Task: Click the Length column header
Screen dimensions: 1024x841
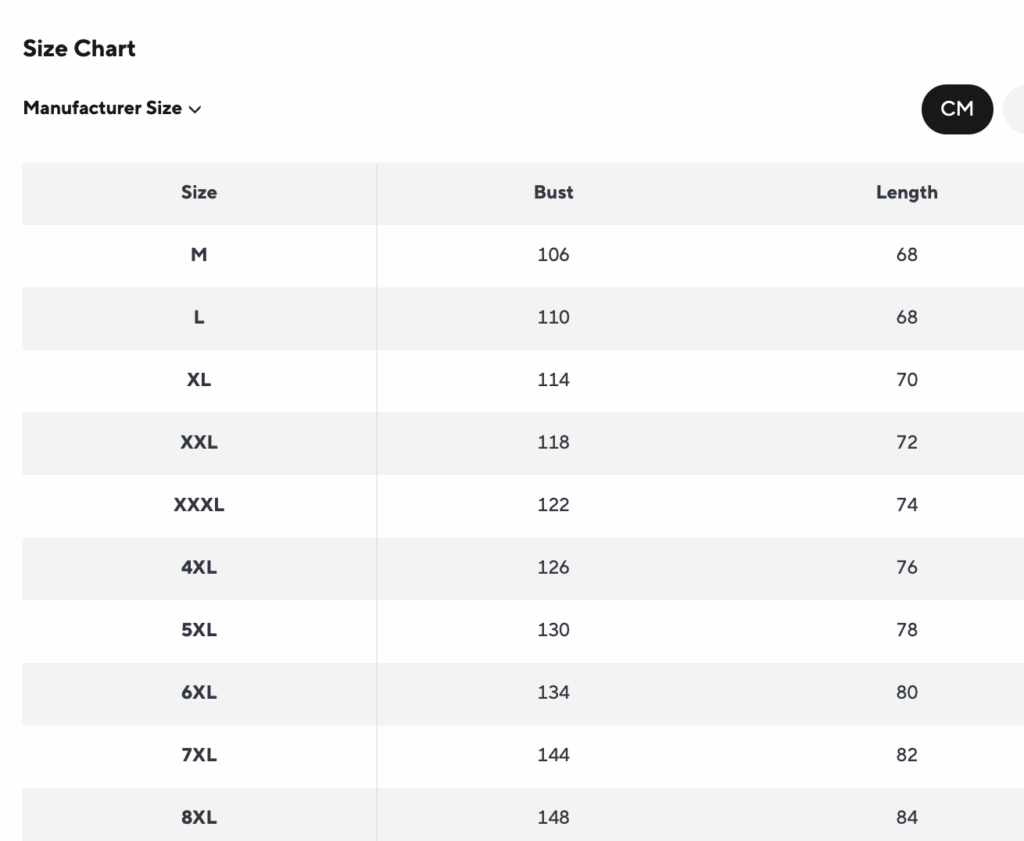Action: coord(906,192)
